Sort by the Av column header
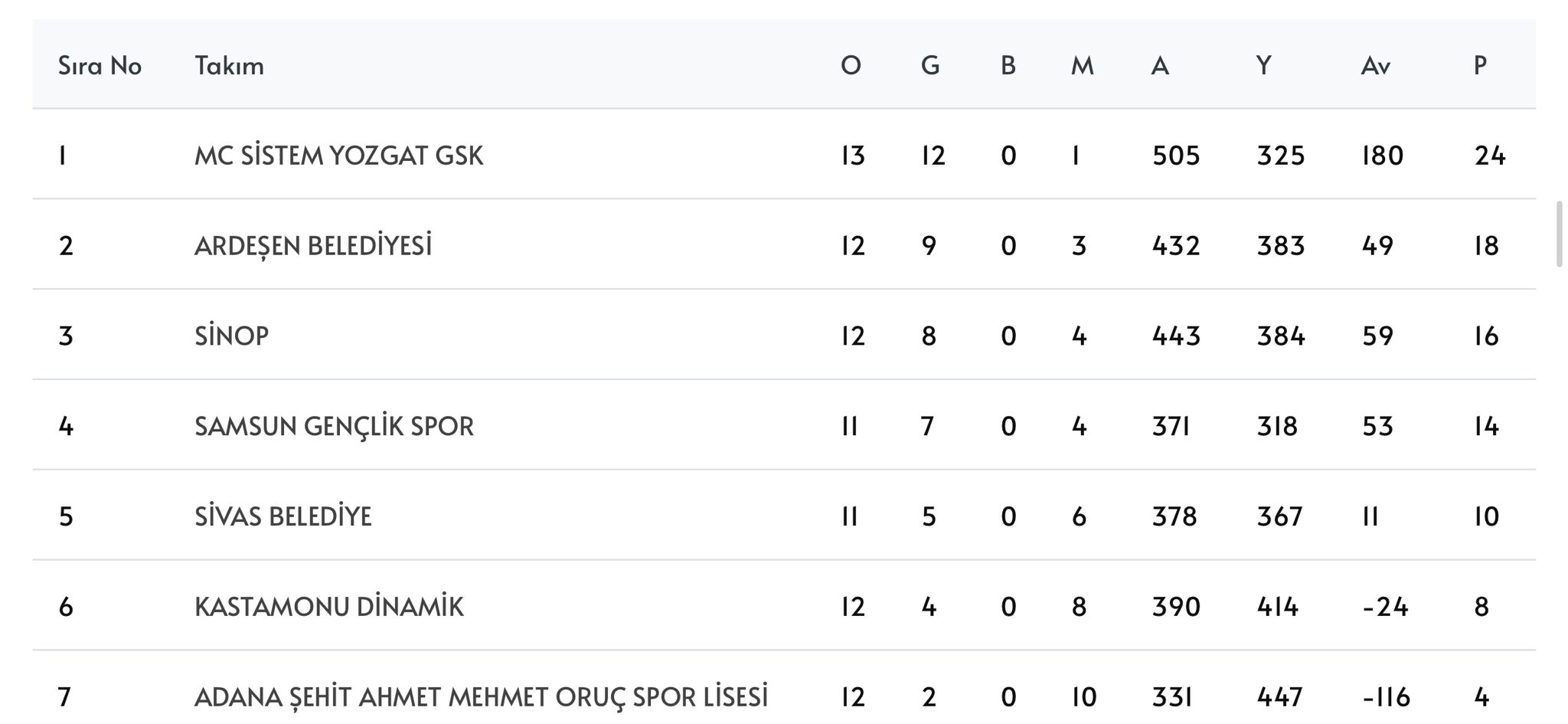 pos(1375,66)
